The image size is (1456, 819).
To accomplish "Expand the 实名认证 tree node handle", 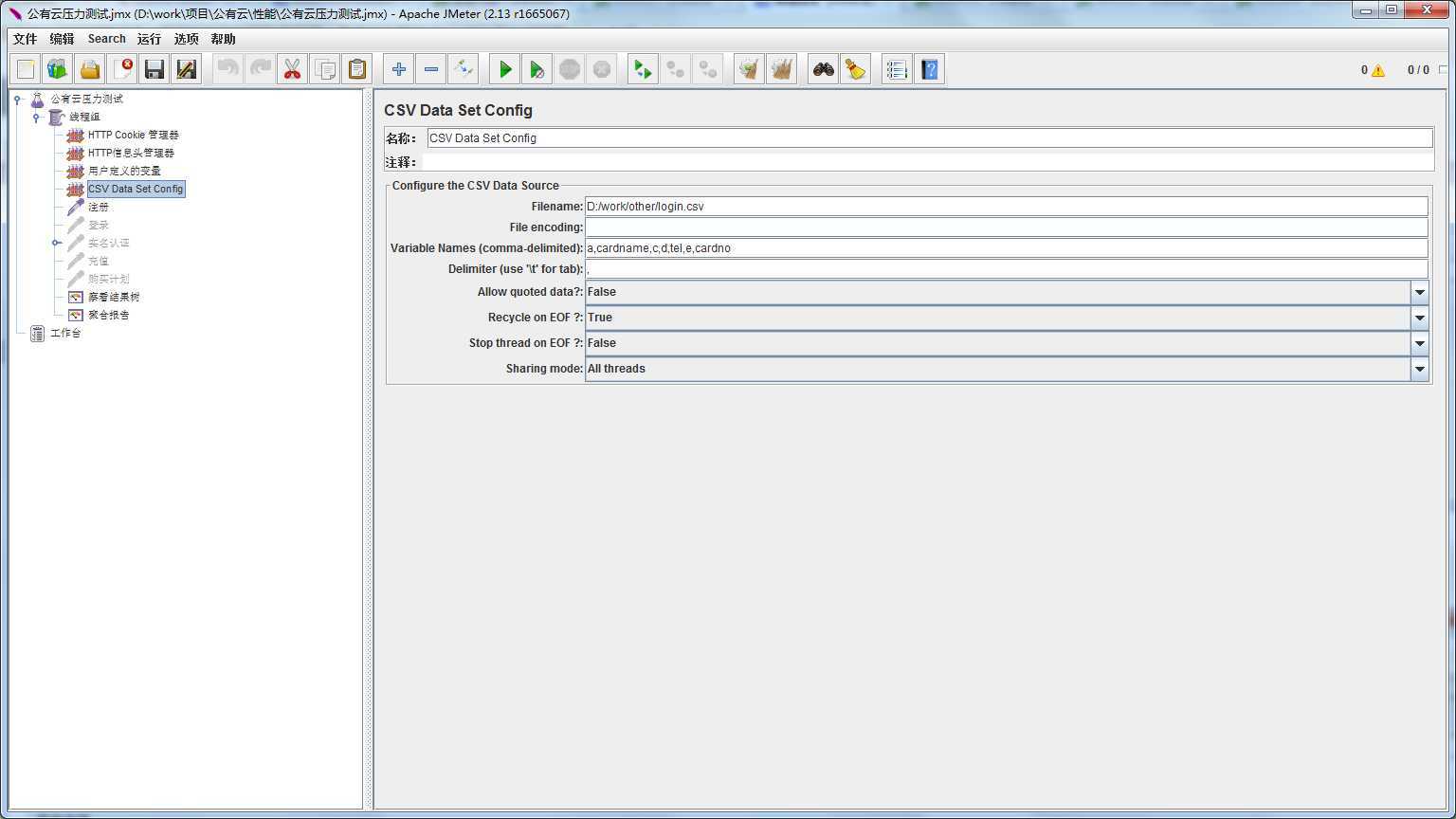I will (56, 243).
